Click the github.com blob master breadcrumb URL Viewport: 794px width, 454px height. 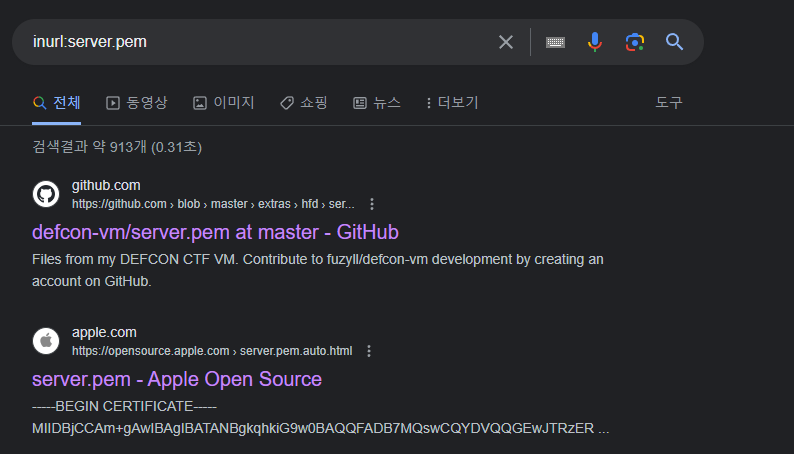[213, 204]
